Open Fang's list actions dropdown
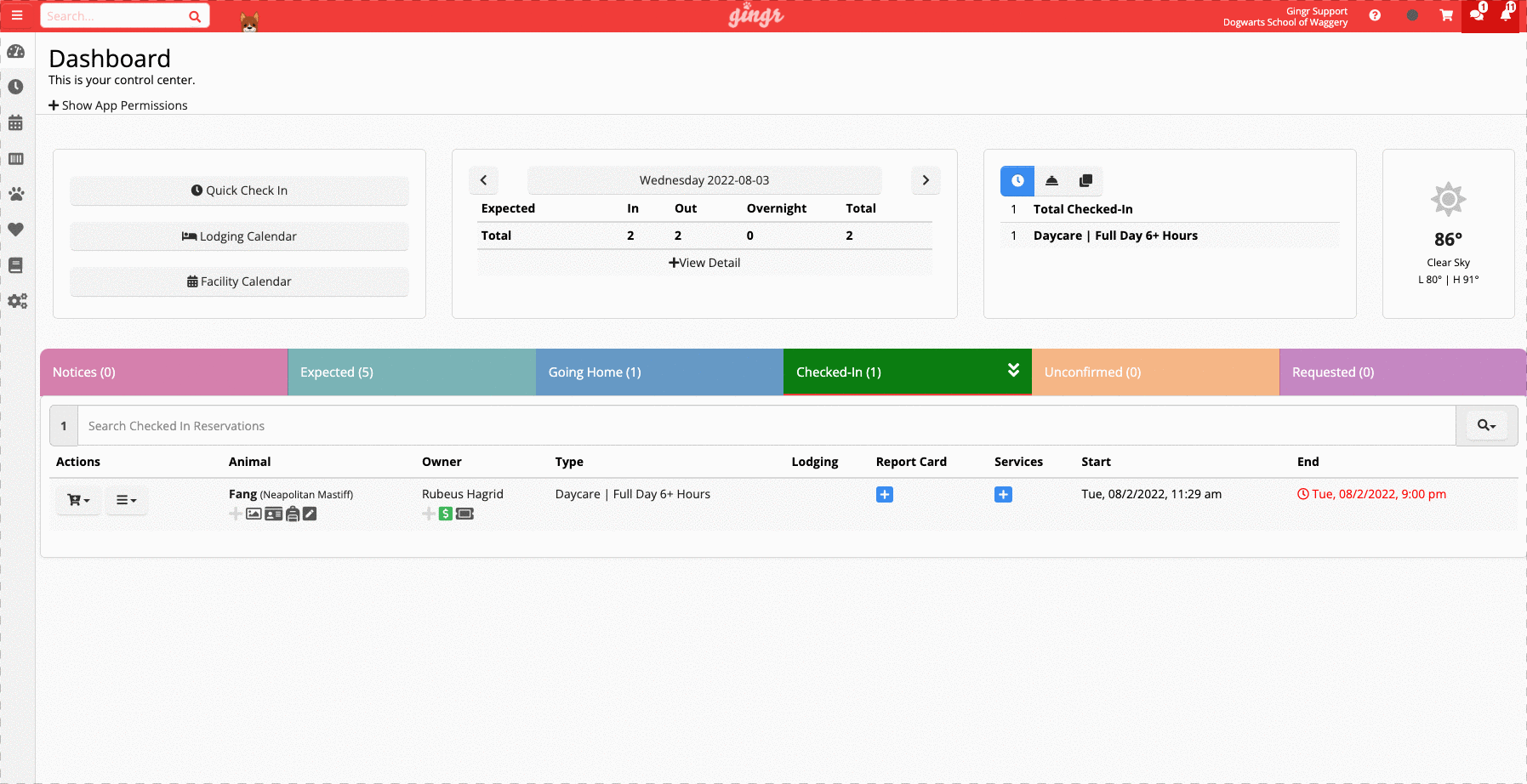The image size is (1527, 784). [127, 500]
